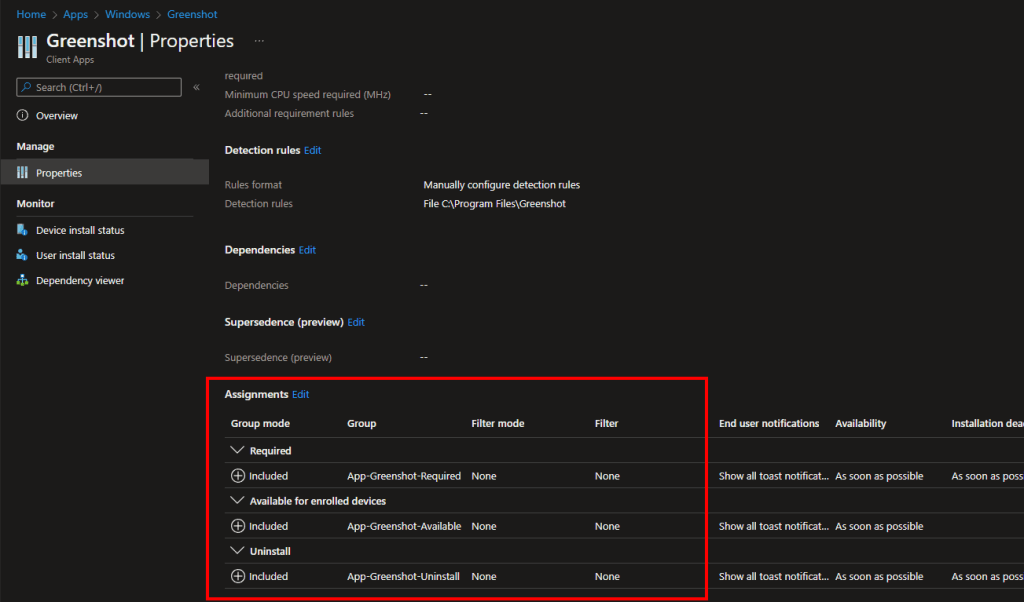This screenshot has height=602, width=1024.
Task: Click the User install status icon
Action: coord(23,255)
